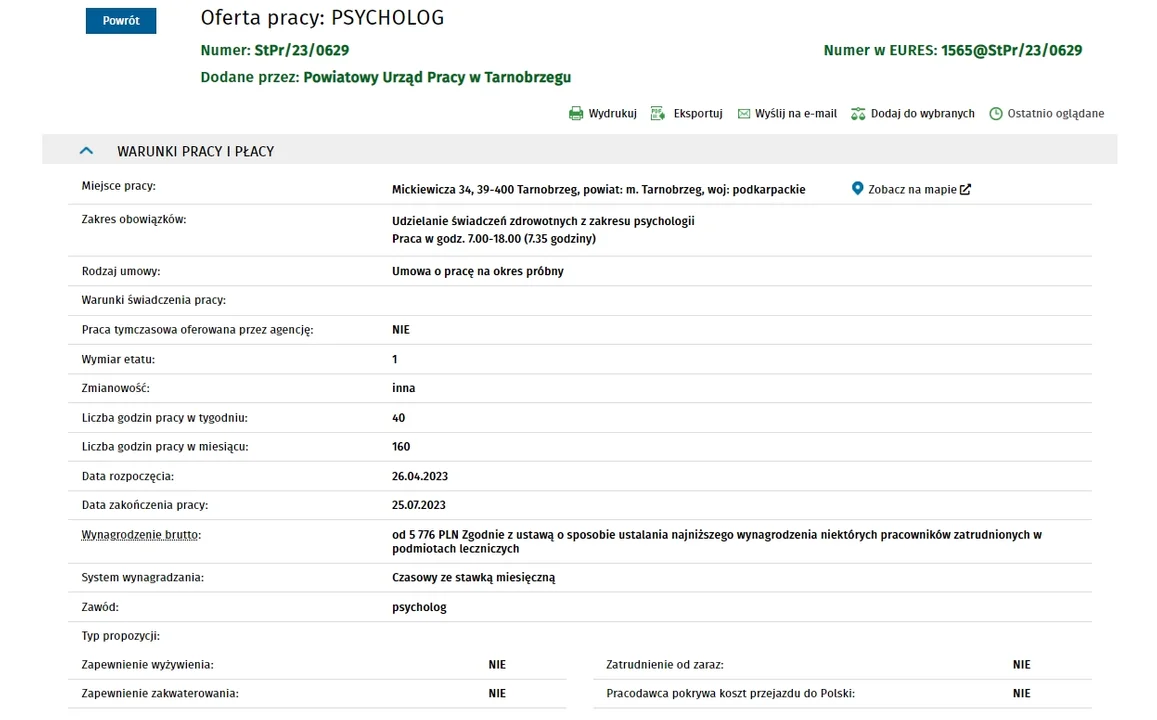The height and width of the screenshot is (720, 1157).
Task: Click the printer icon next to Wydrukuj
Action: point(576,114)
